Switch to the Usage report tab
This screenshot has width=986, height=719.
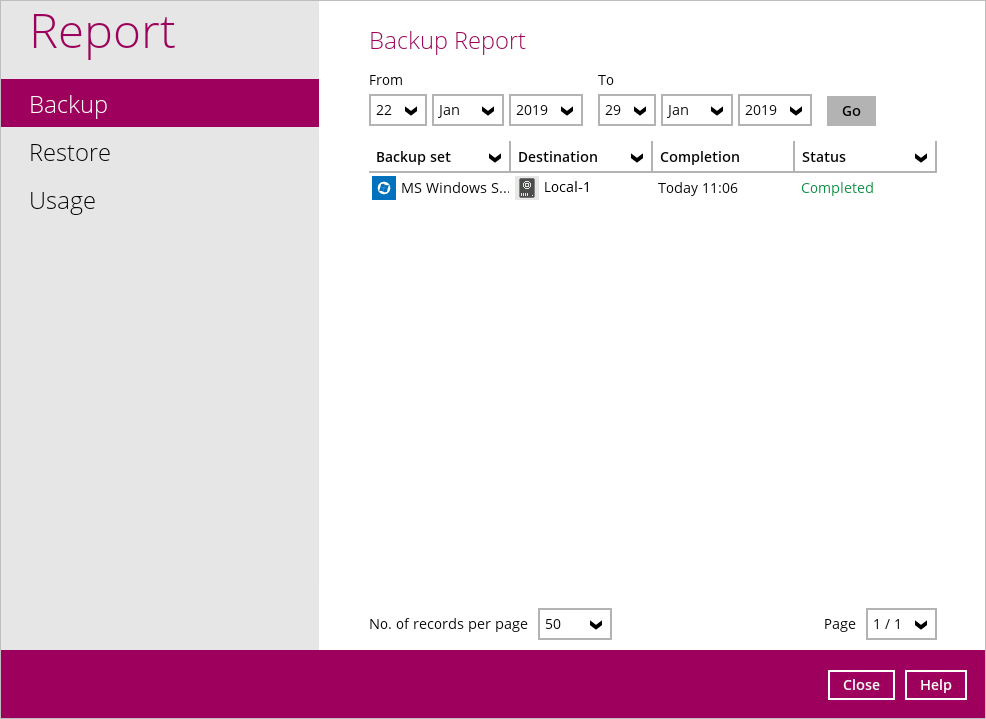[62, 201]
